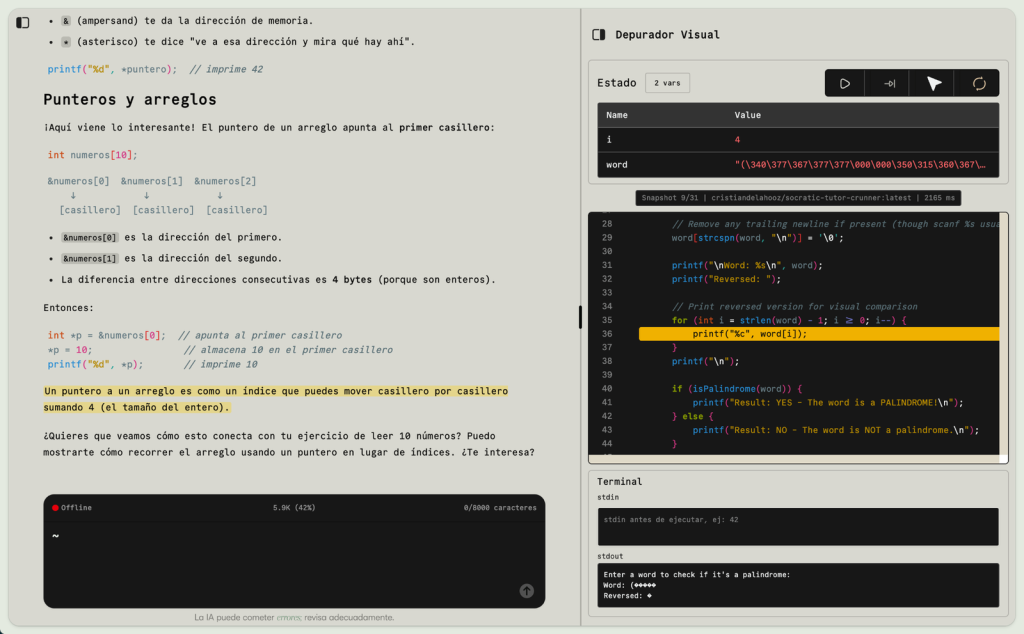Screen dimensions: 1024x634
Task: Click the "Value" column header
Action: (x=747, y=115)
